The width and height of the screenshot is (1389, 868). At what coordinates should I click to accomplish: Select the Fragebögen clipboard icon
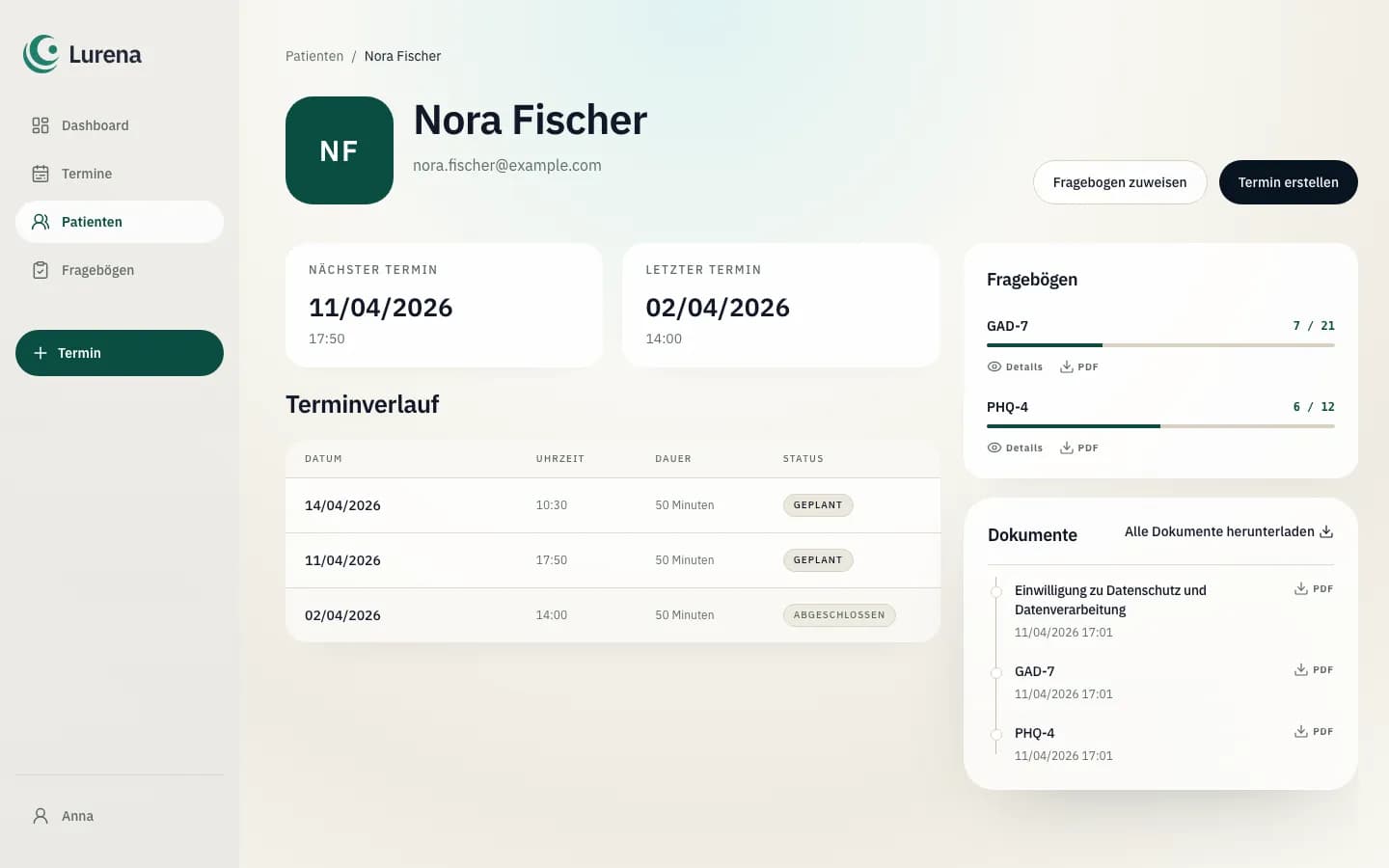[x=40, y=270]
